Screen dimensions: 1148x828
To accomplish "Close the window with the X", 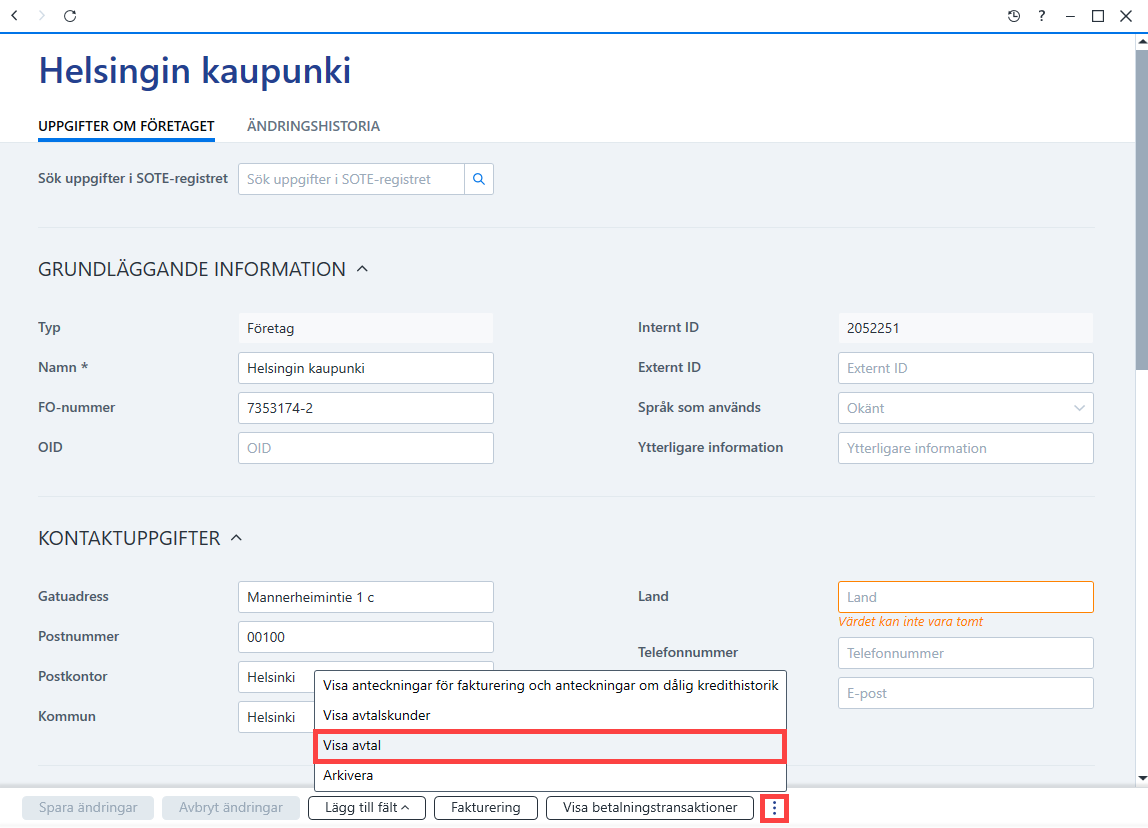I will 1126,16.
